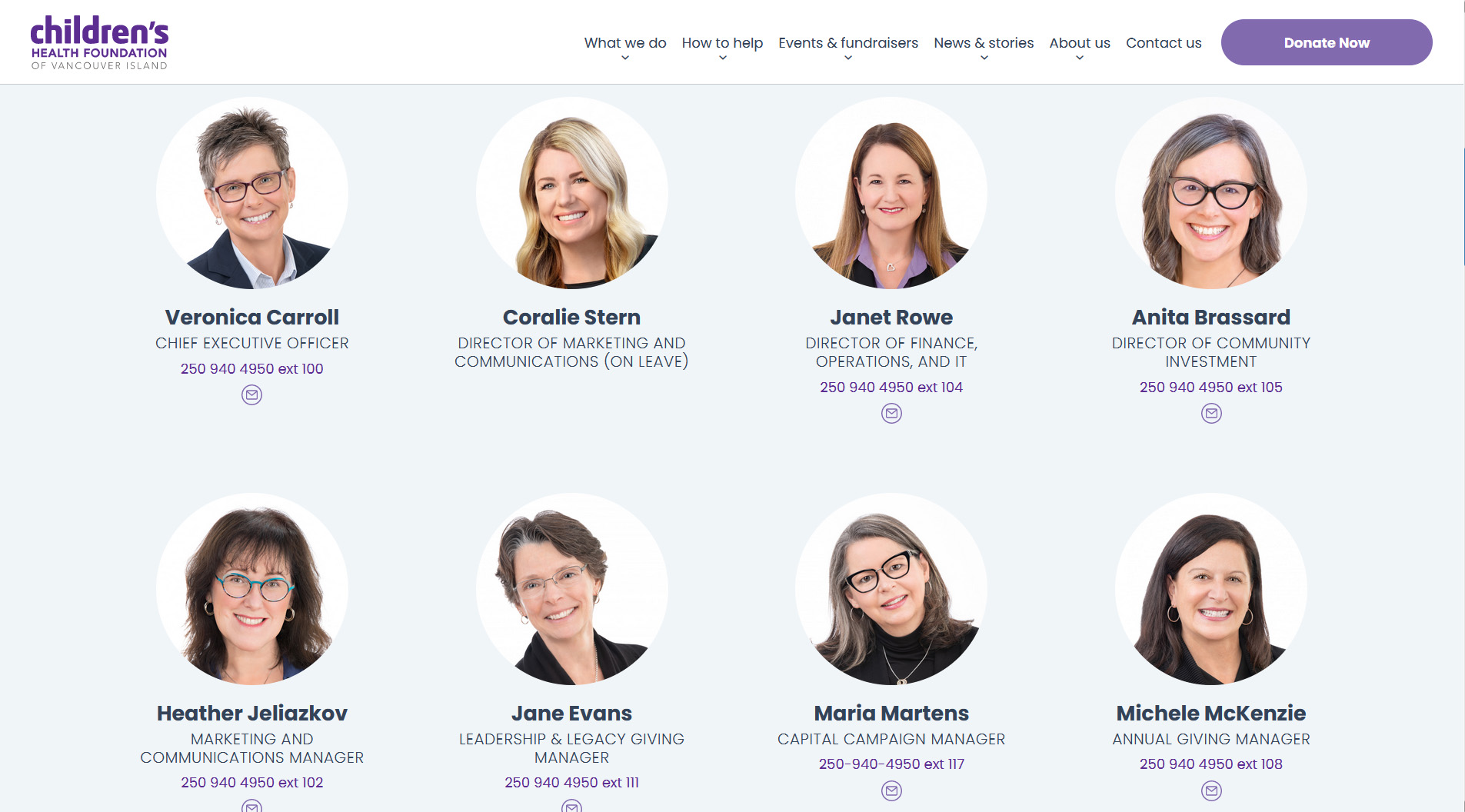Click the page's vertical scrollbar
This screenshot has height=812, width=1465.
(1463, 208)
